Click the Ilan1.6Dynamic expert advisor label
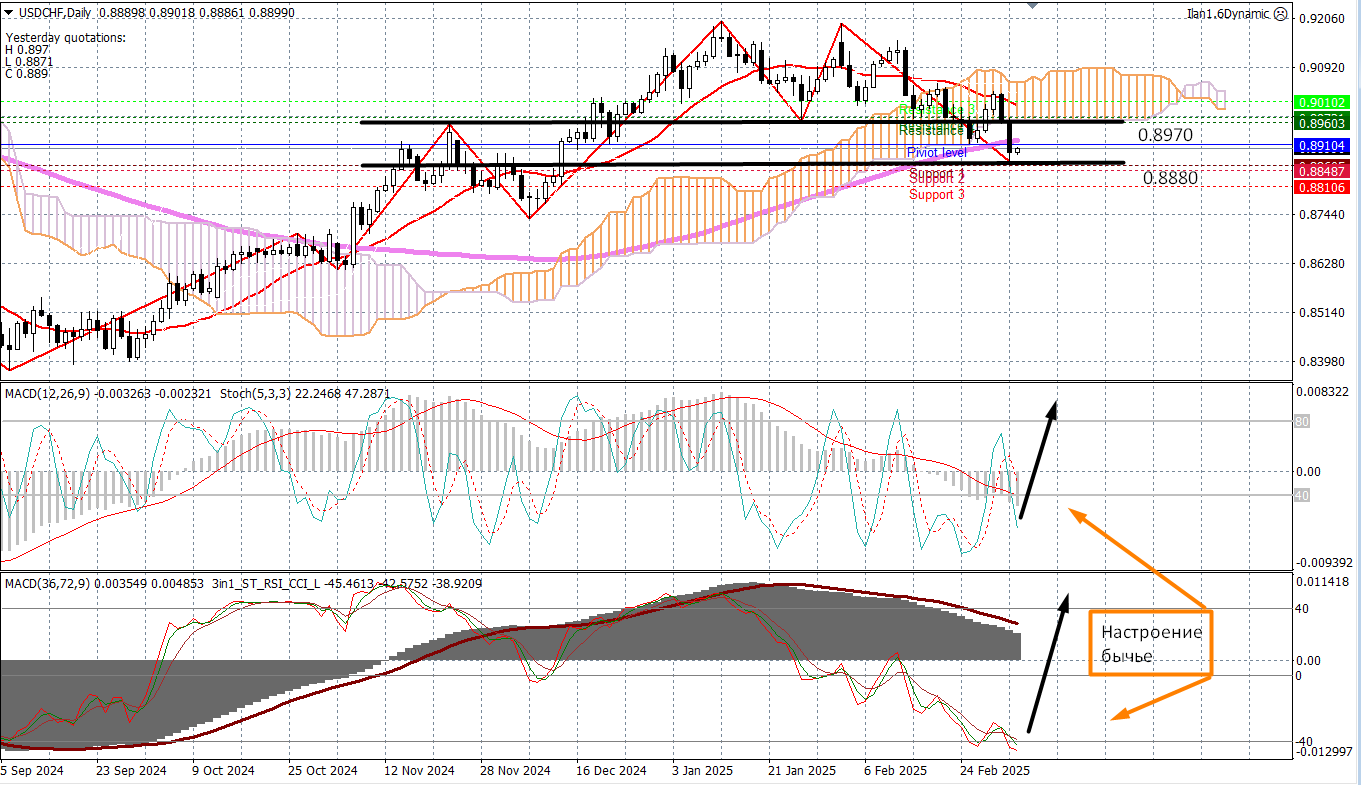1361x785 pixels. (1227, 14)
